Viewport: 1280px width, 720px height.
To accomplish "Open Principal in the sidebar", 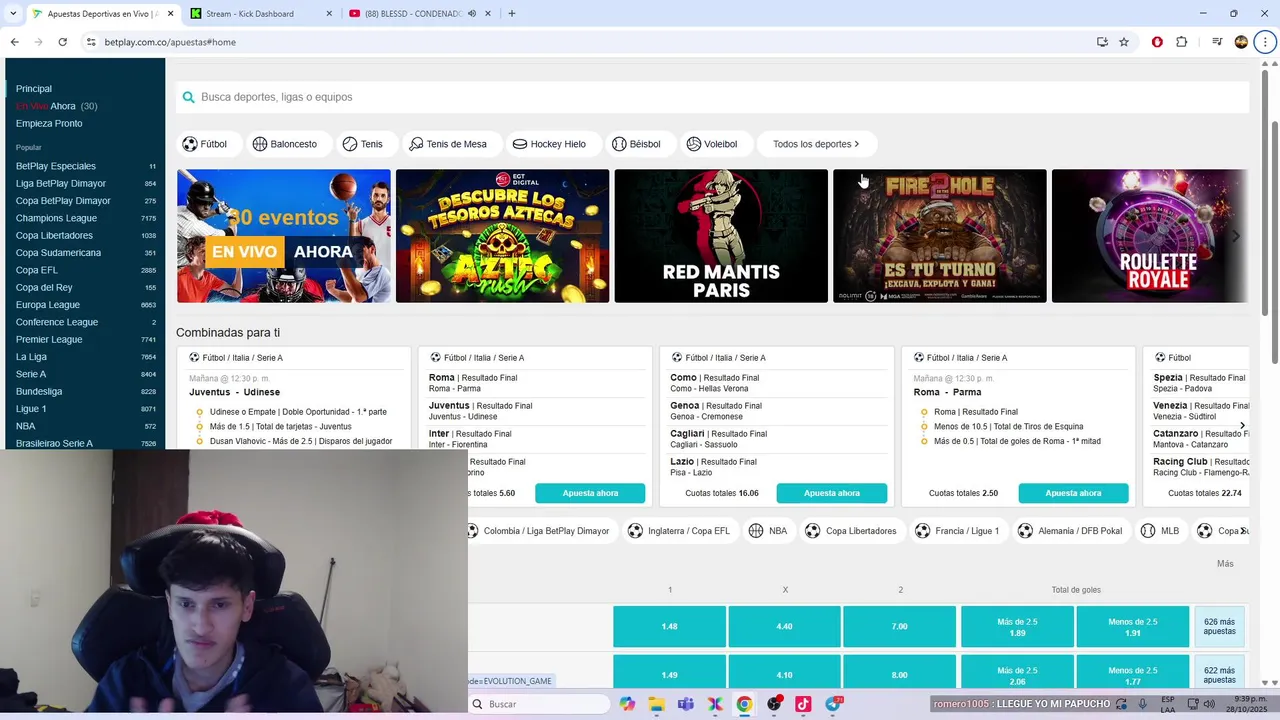I will pos(34,89).
